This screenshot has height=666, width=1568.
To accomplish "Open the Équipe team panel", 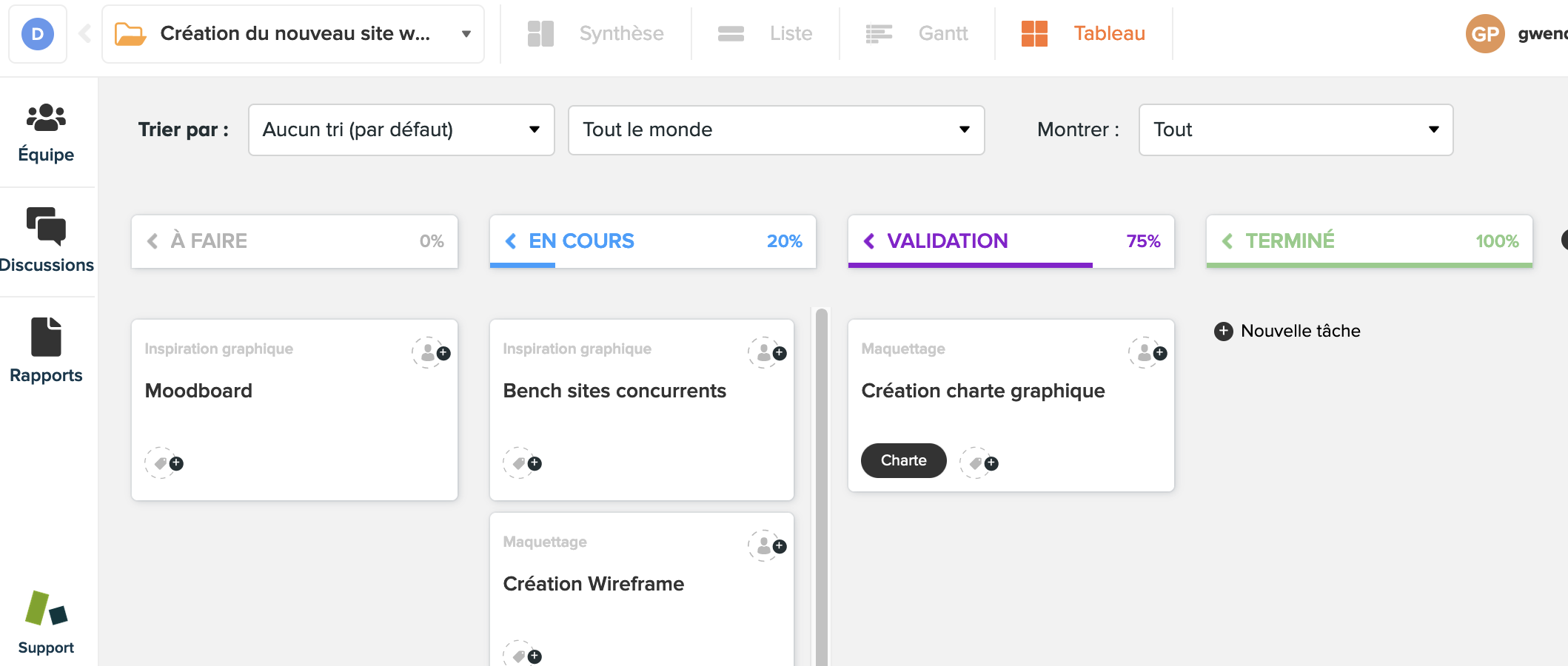I will pos(46,133).
